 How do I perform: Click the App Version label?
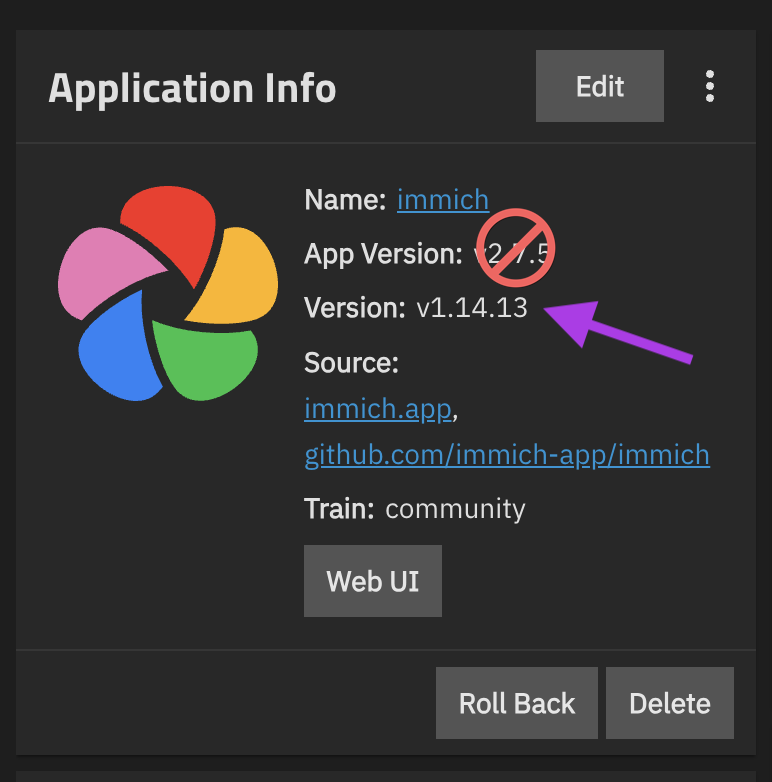(x=383, y=254)
